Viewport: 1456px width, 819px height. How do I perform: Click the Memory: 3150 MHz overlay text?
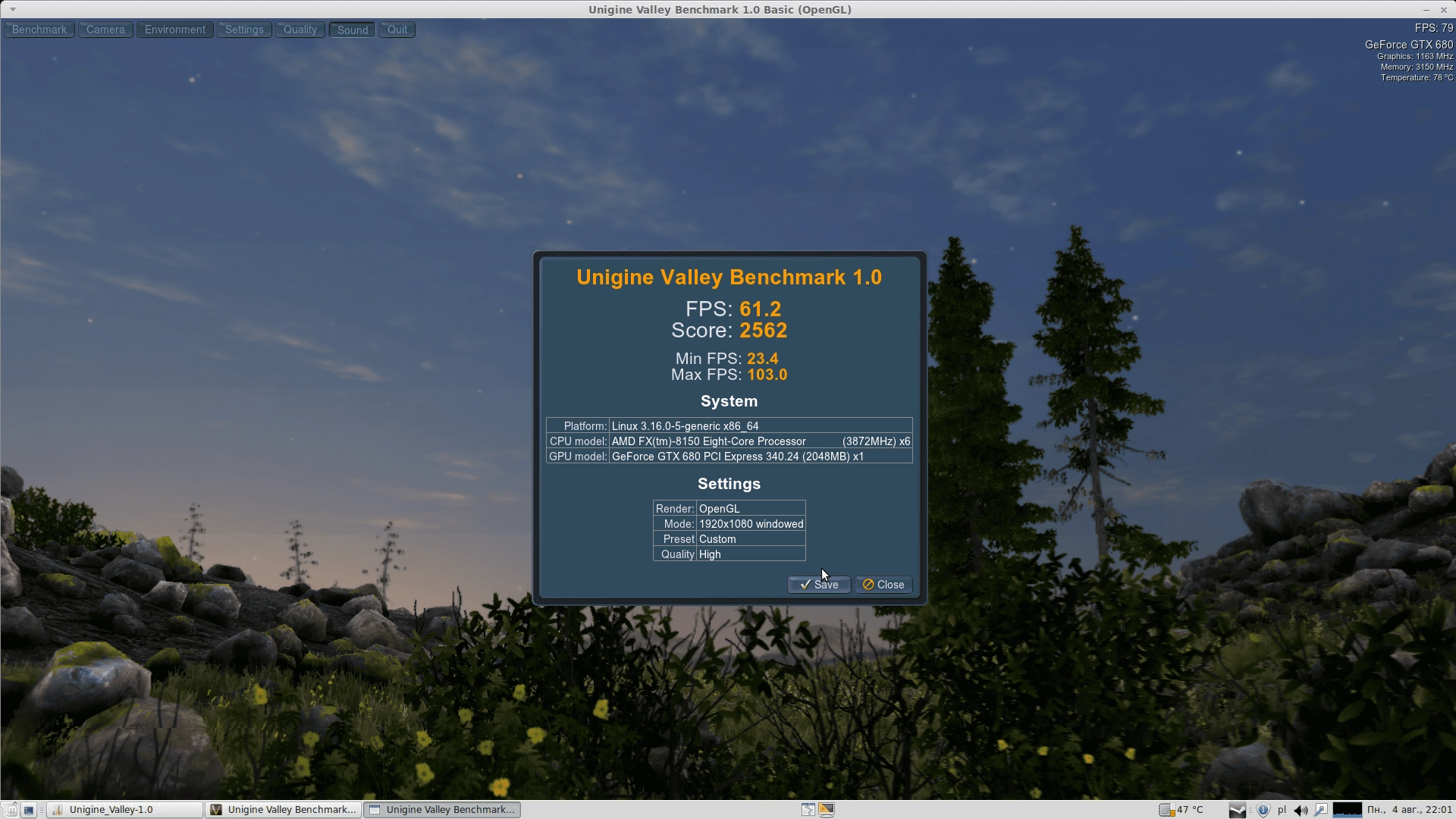pos(1417,67)
